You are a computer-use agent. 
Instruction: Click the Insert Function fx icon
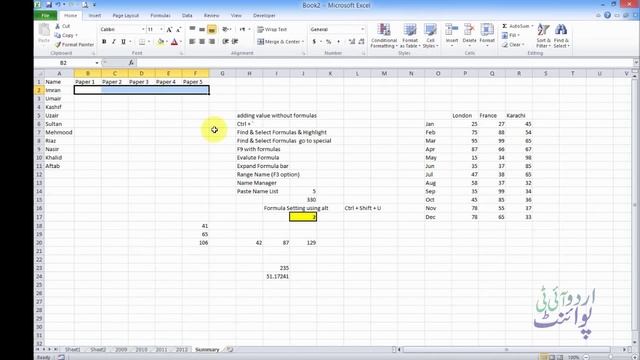(x=131, y=63)
